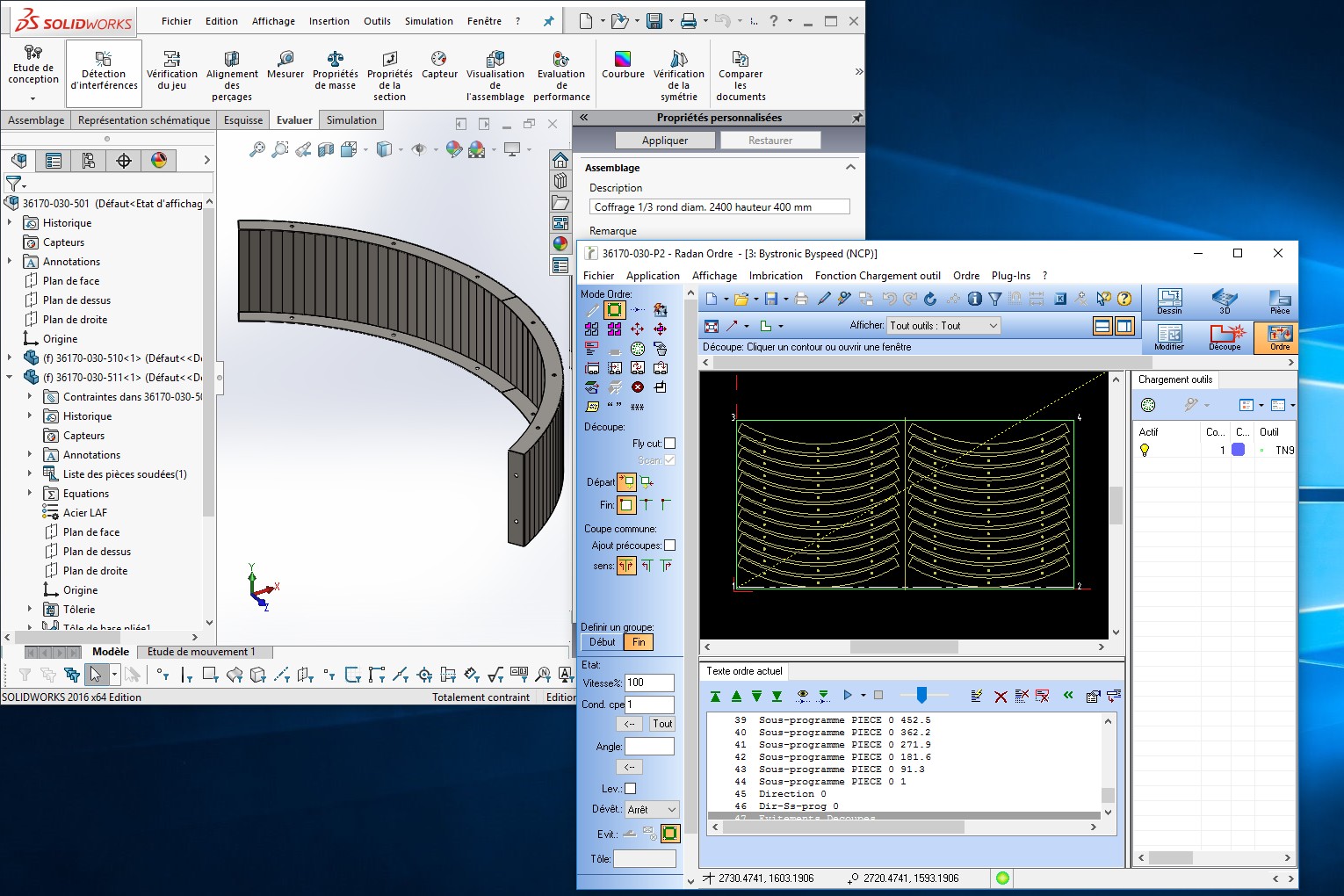
Task: Expand the Historique tree node
Action: click(10, 223)
